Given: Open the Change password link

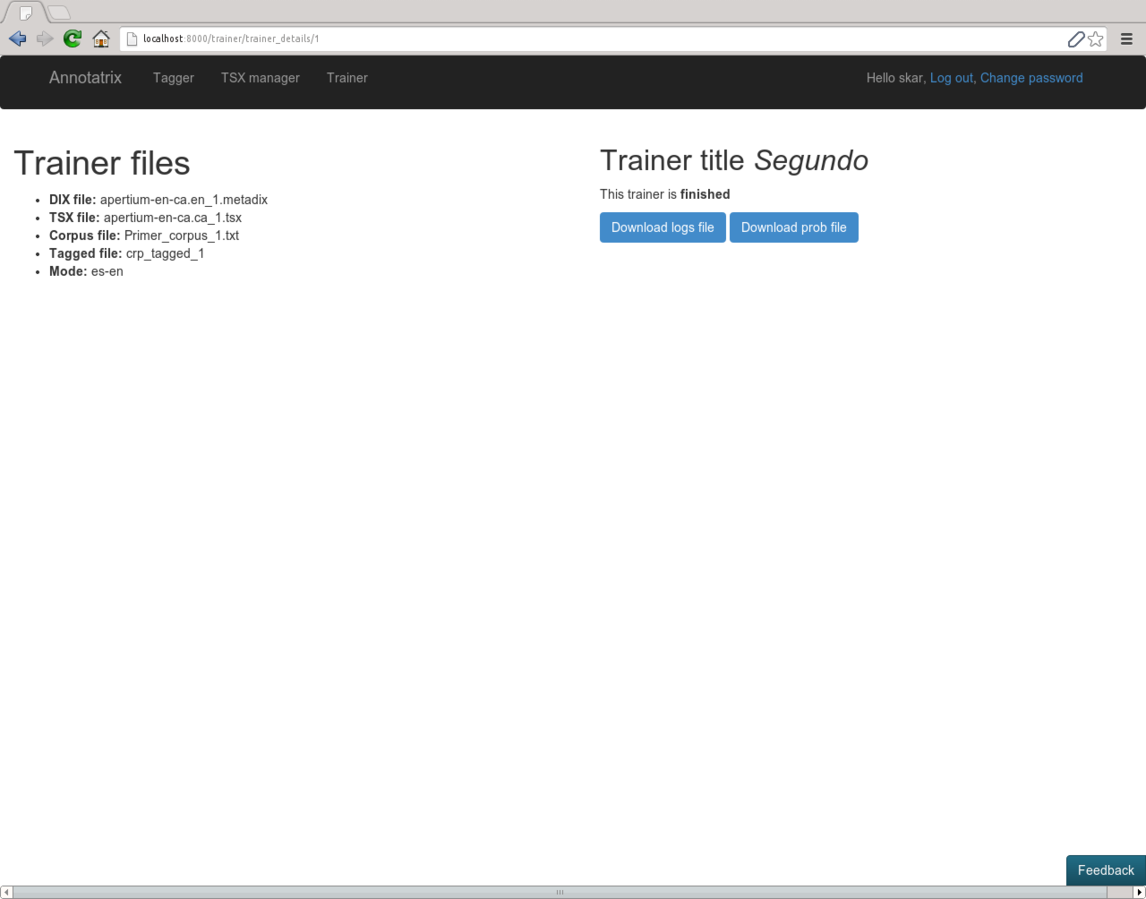Looking at the screenshot, I should pos(1031,78).
